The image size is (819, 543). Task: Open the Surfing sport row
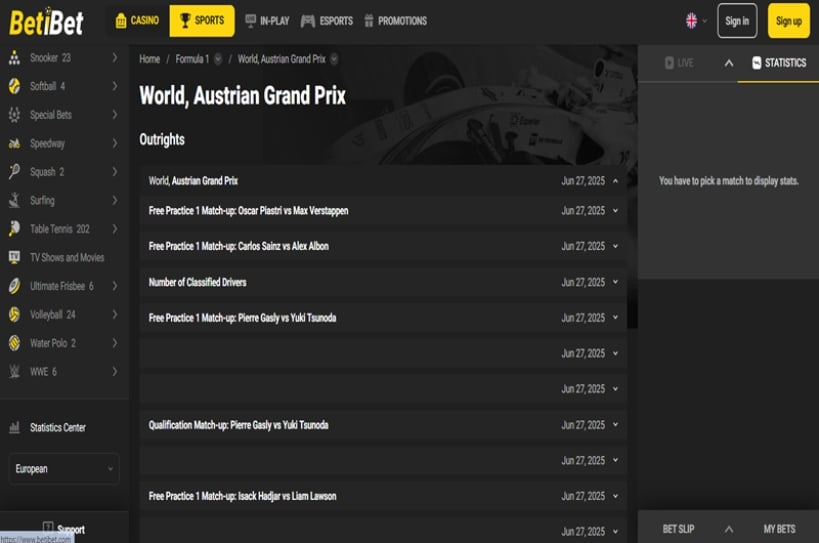(x=64, y=200)
